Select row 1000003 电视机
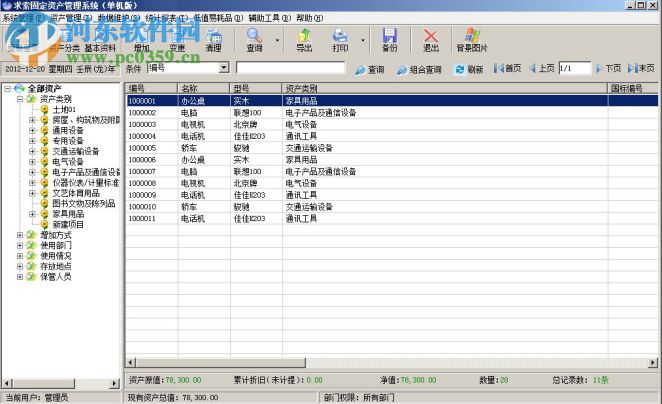This screenshot has width=662, height=404. pos(392,125)
